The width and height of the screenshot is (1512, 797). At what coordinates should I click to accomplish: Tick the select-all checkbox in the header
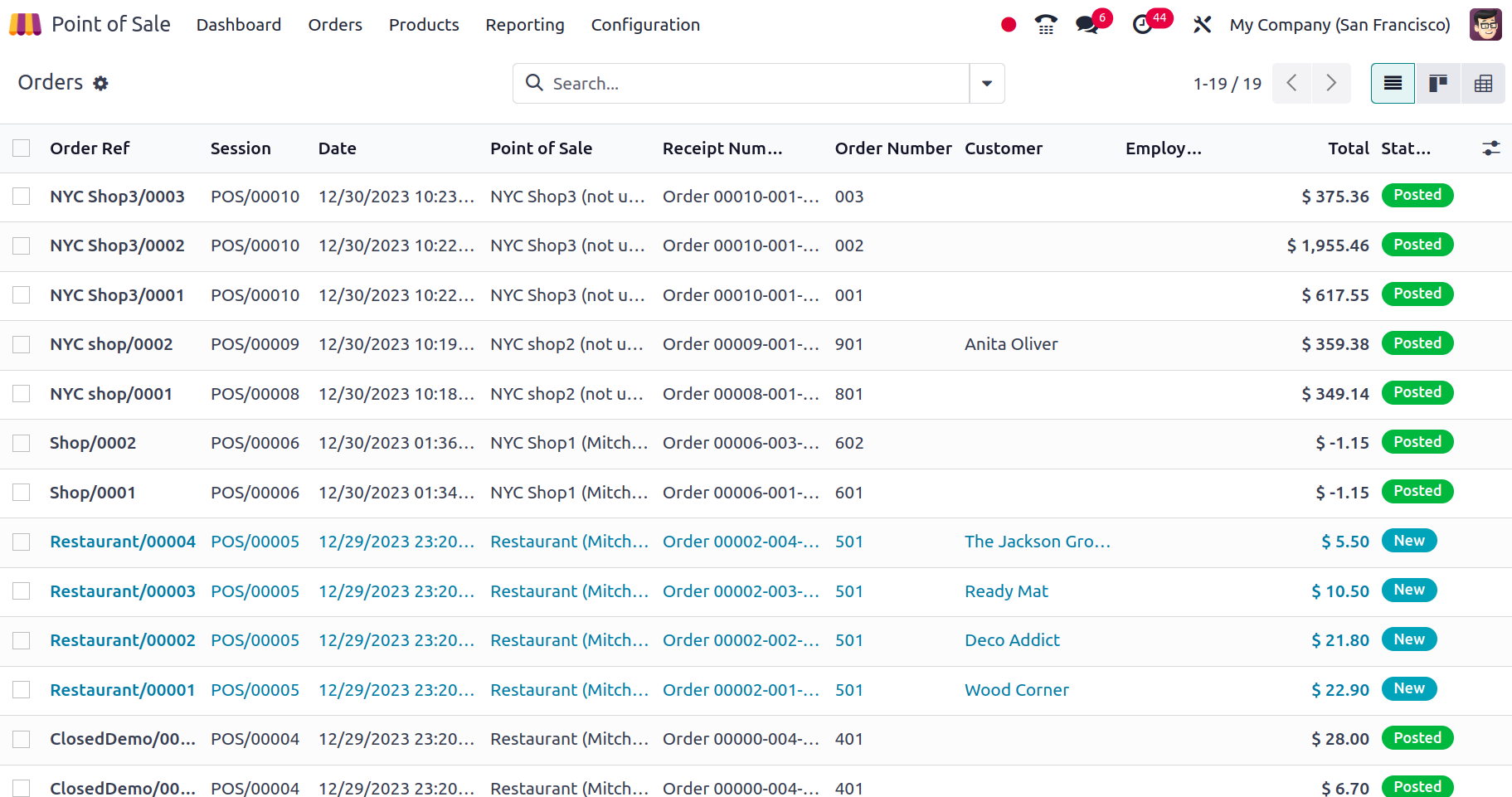click(x=22, y=148)
